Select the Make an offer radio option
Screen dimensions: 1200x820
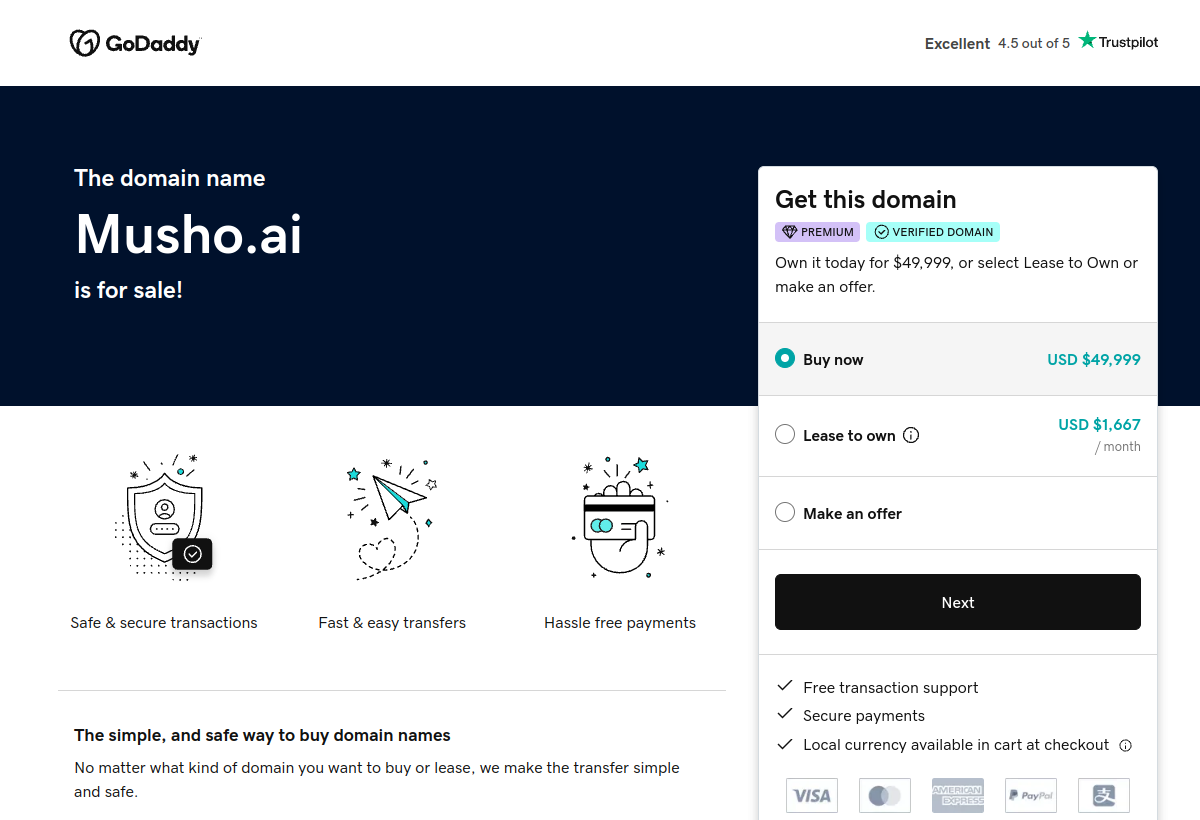(785, 513)
